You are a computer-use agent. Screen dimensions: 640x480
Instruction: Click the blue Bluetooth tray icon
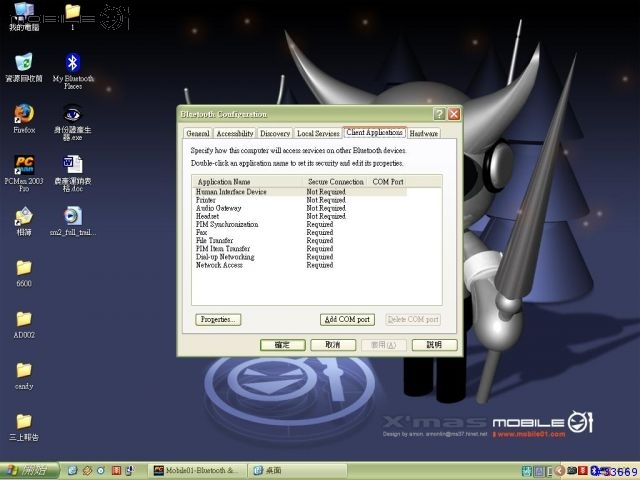pyautogui.click(x=594, y=471)
